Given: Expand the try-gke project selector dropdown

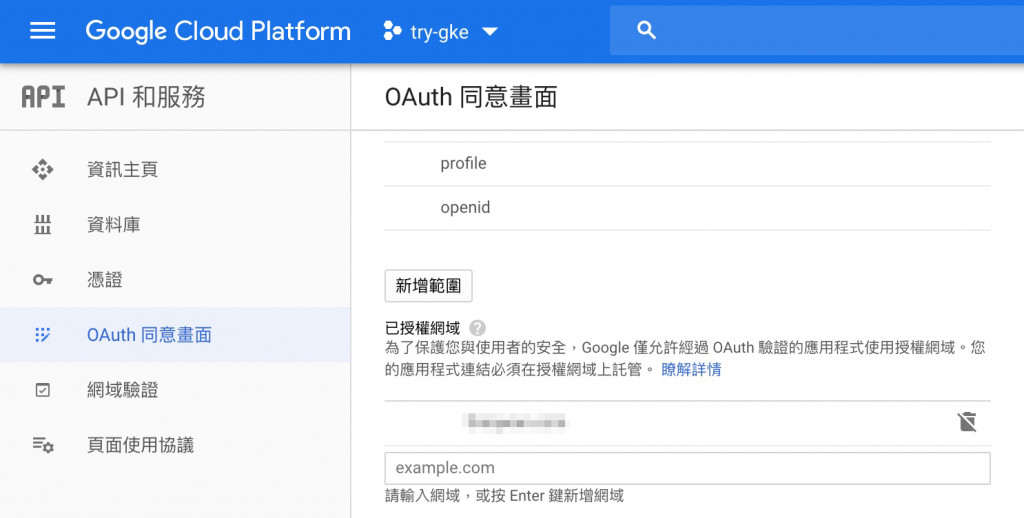Looking at the screenshot, I should pyautogui.click(x=490, y=31).
